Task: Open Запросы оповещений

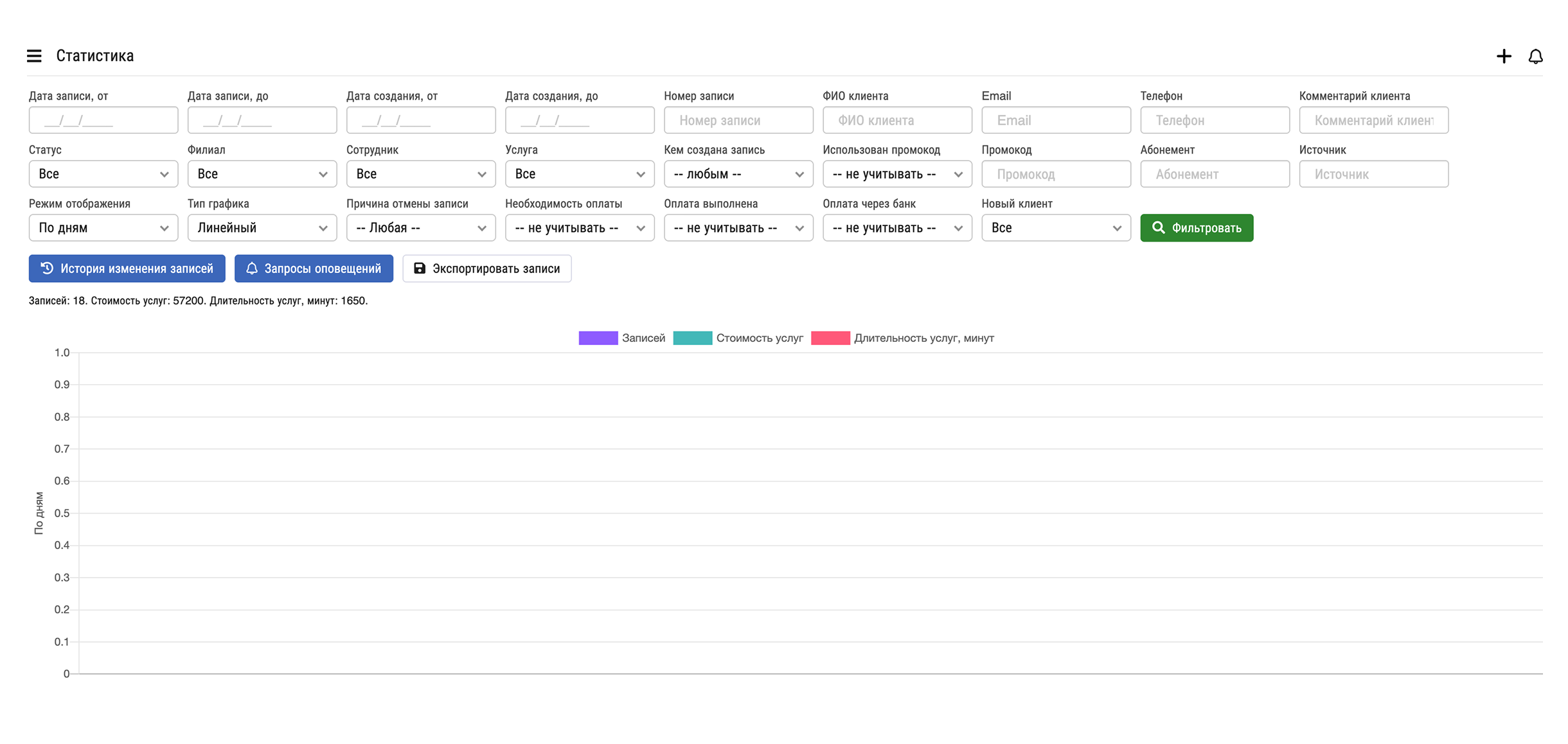Action: point(314,269)
